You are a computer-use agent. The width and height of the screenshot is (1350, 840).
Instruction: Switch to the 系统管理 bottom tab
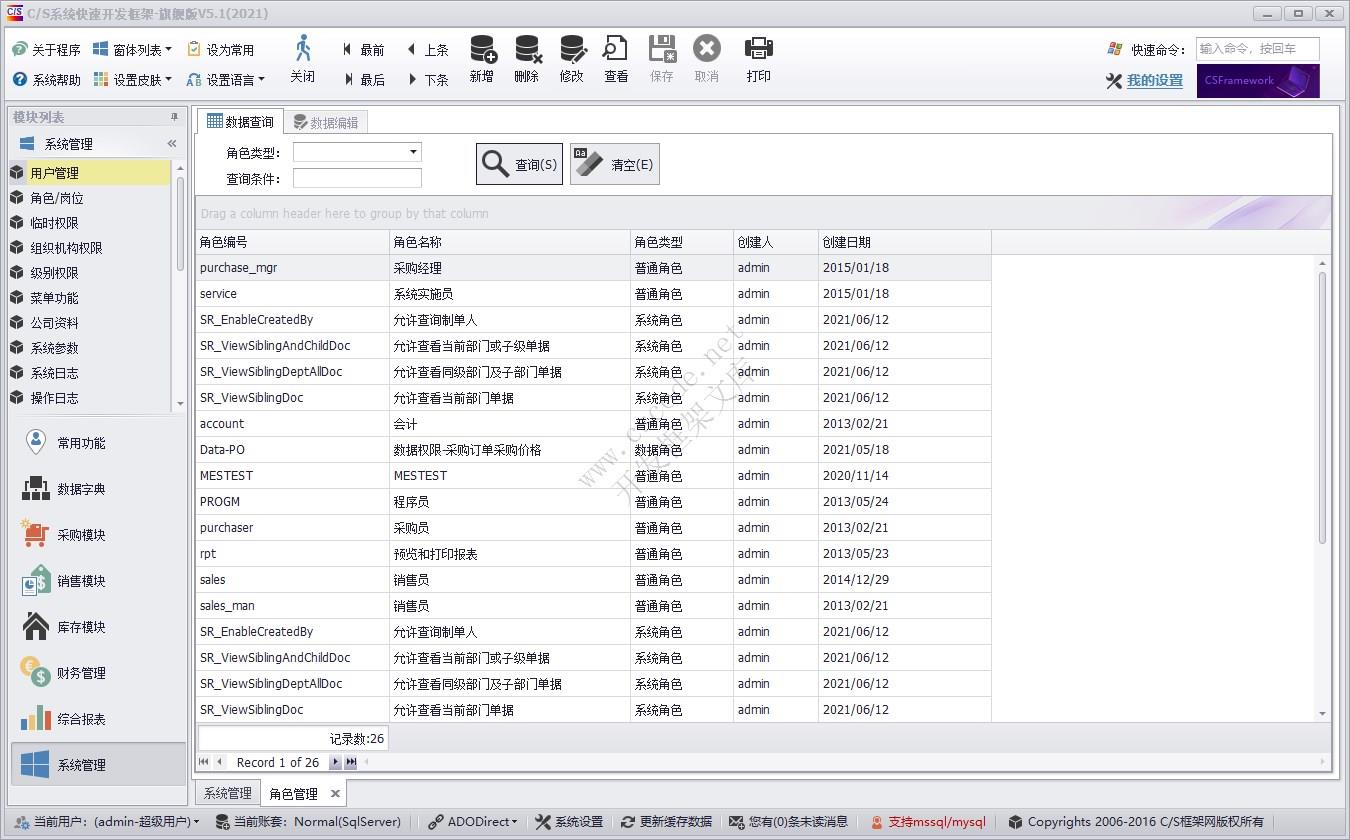point(227,792)
